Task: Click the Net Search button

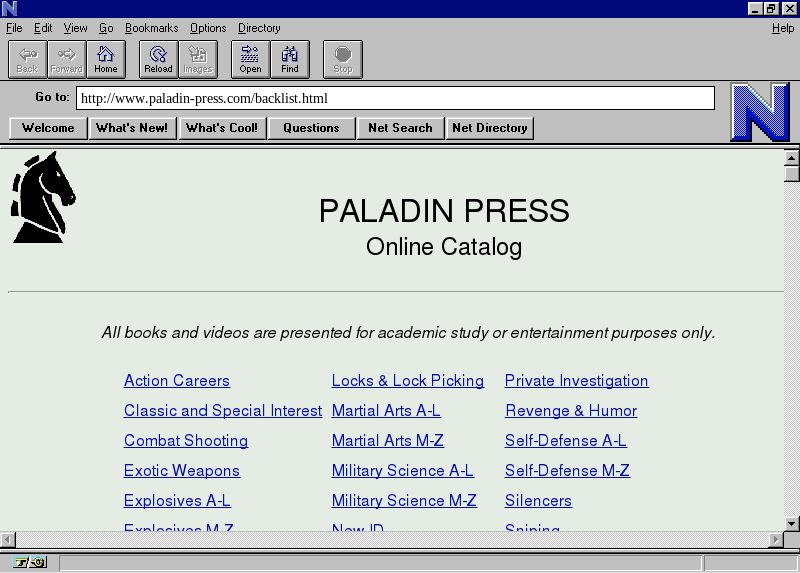Action: coord(400,128)
